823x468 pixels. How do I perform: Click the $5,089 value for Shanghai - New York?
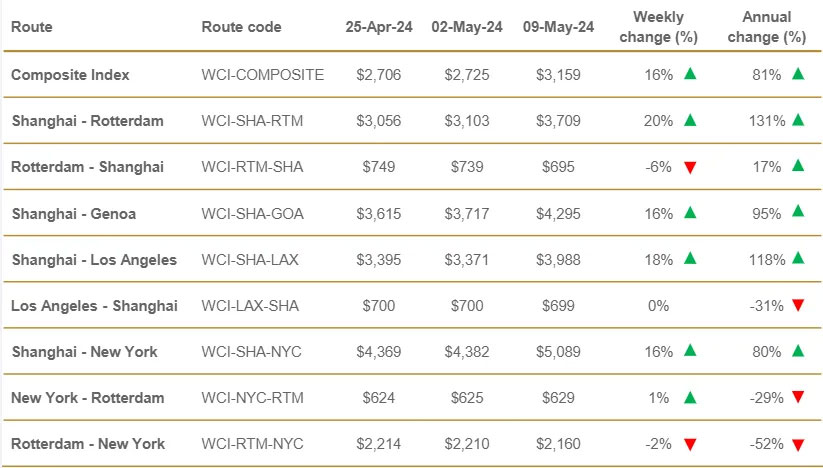558,352
